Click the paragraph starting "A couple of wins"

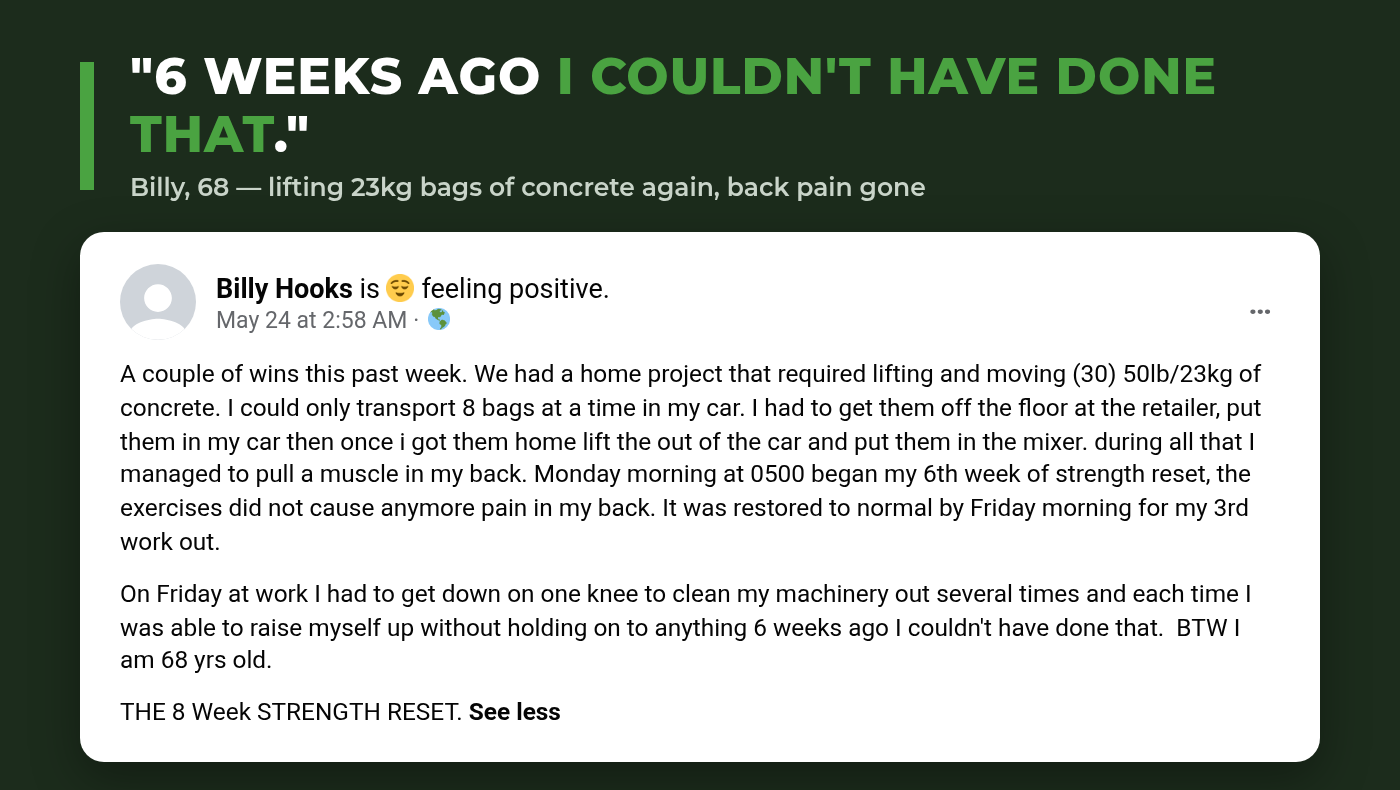pyautogui.click(x=690, y=458)
